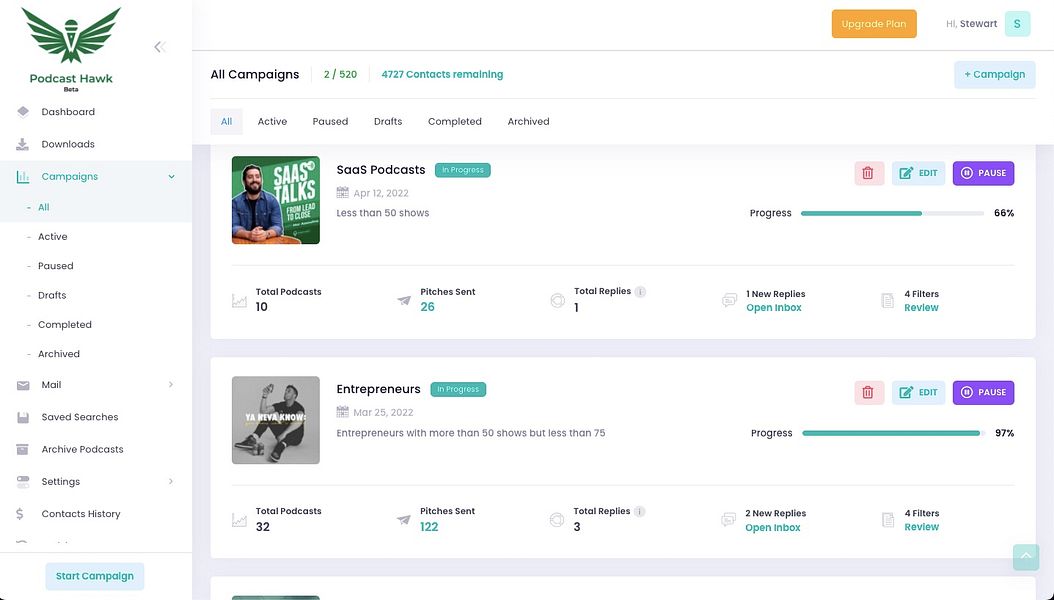Open Inbox for SaaS Podcasts replies
The width and height of the screenshot is (1054, 600).
(774, 308)
